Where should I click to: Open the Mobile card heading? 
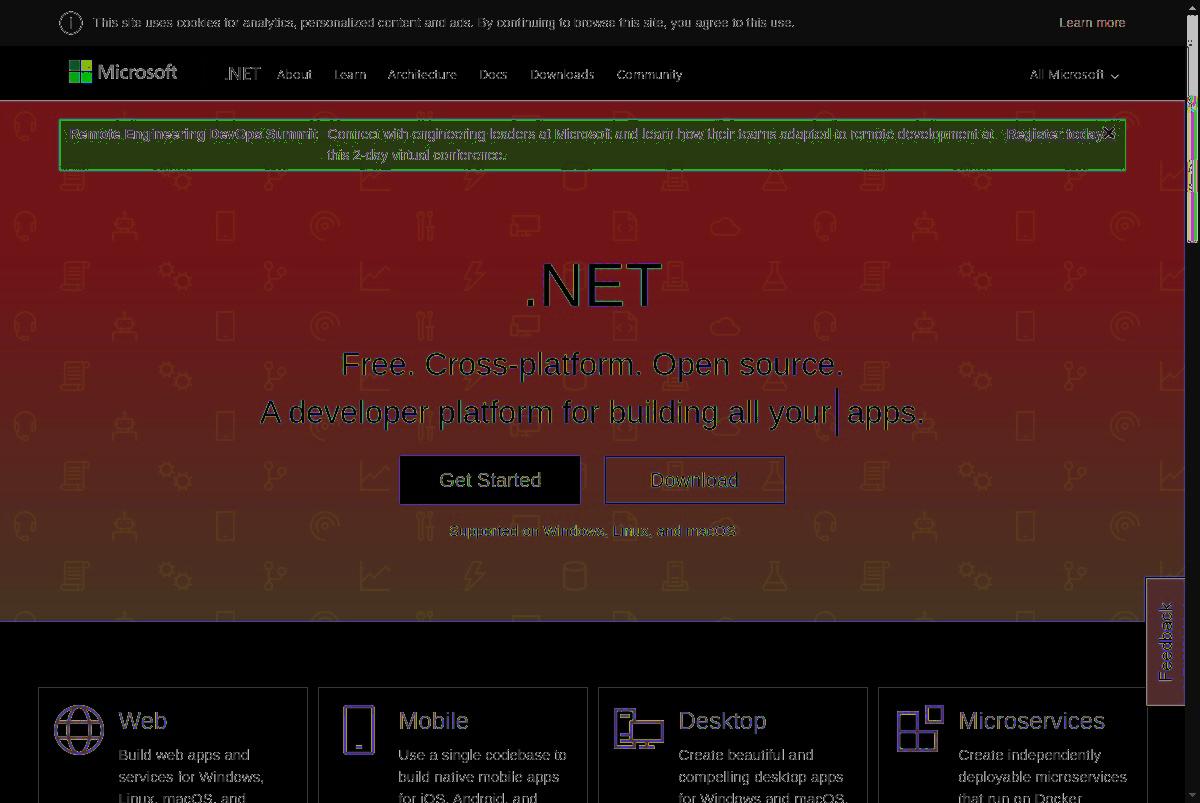433,721
